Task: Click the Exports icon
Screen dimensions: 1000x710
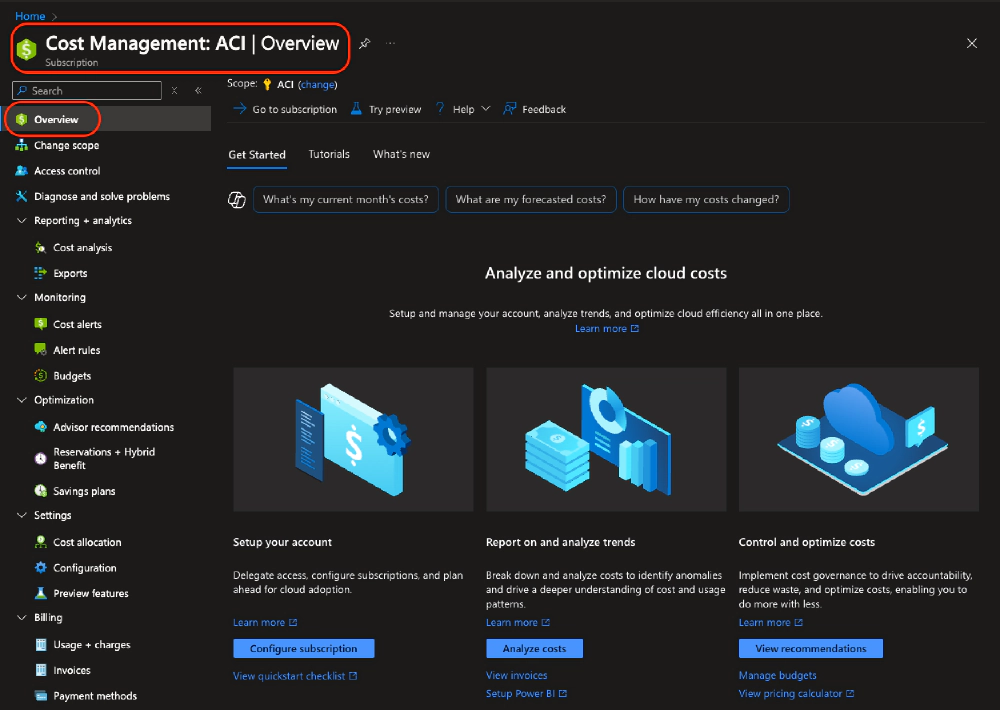Action: point(41,273)
